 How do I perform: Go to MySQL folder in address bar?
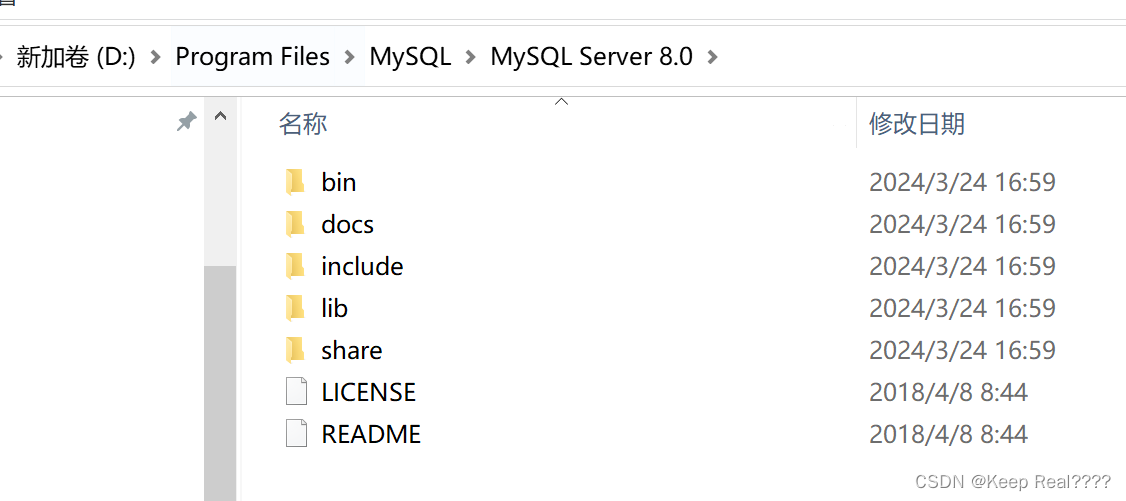(410, 57)
